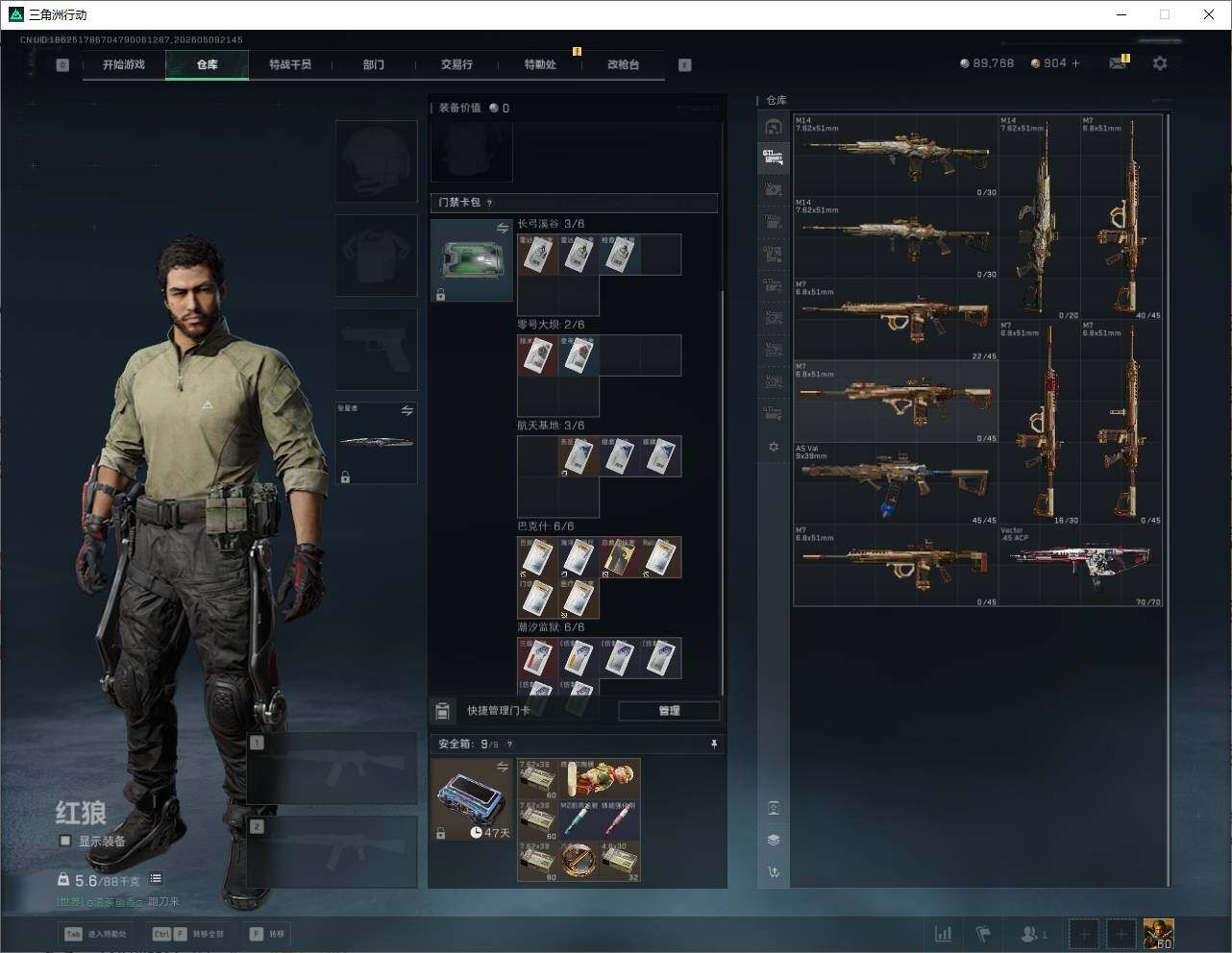Select the 仓库 tab
Viewport: 1232px width, 953px height.
pyautogui.click(x=208, y=64)
